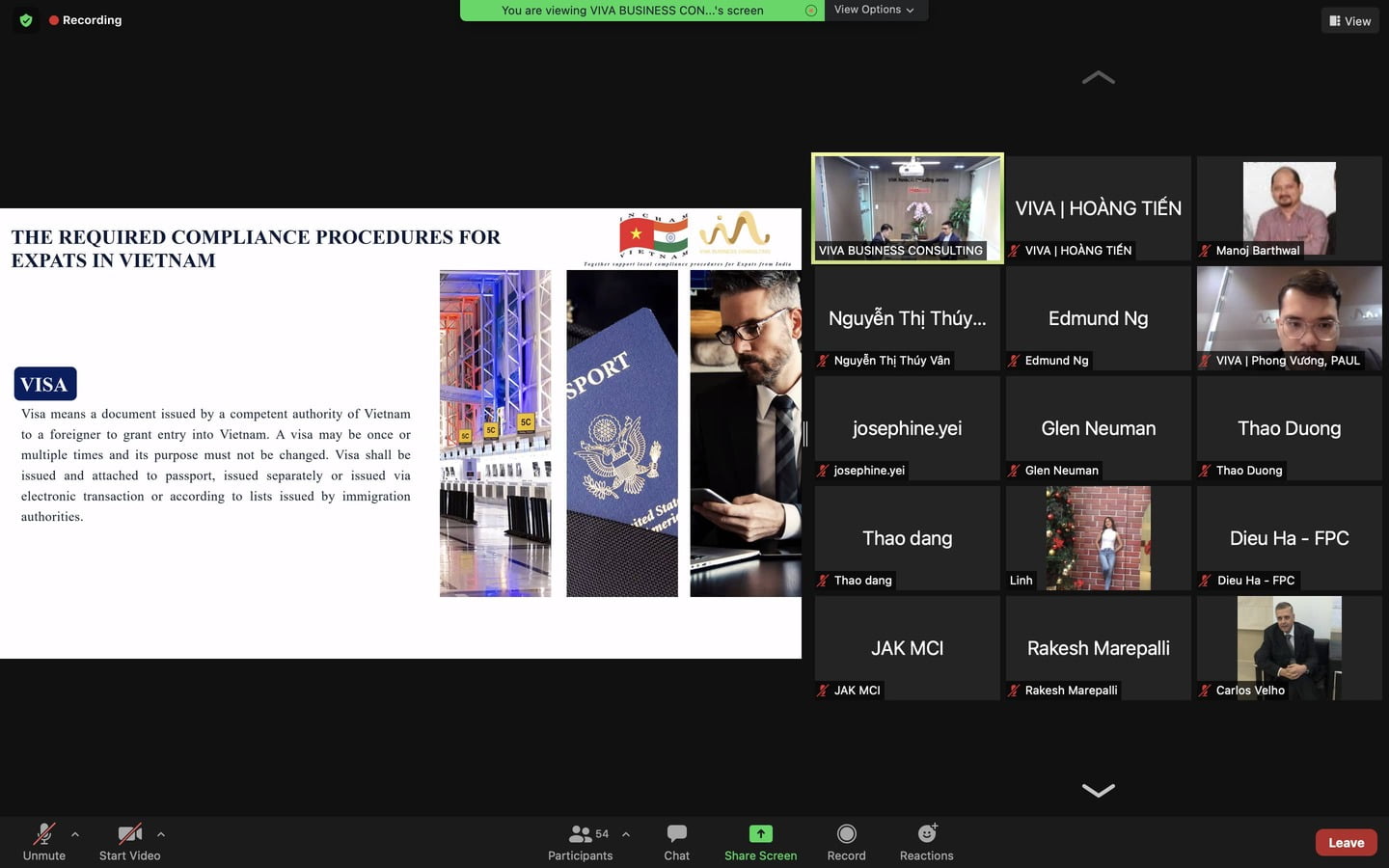Screen dimensions: 1389x868
Task: Leave the meeting
Action: (x=1346, y=842)
